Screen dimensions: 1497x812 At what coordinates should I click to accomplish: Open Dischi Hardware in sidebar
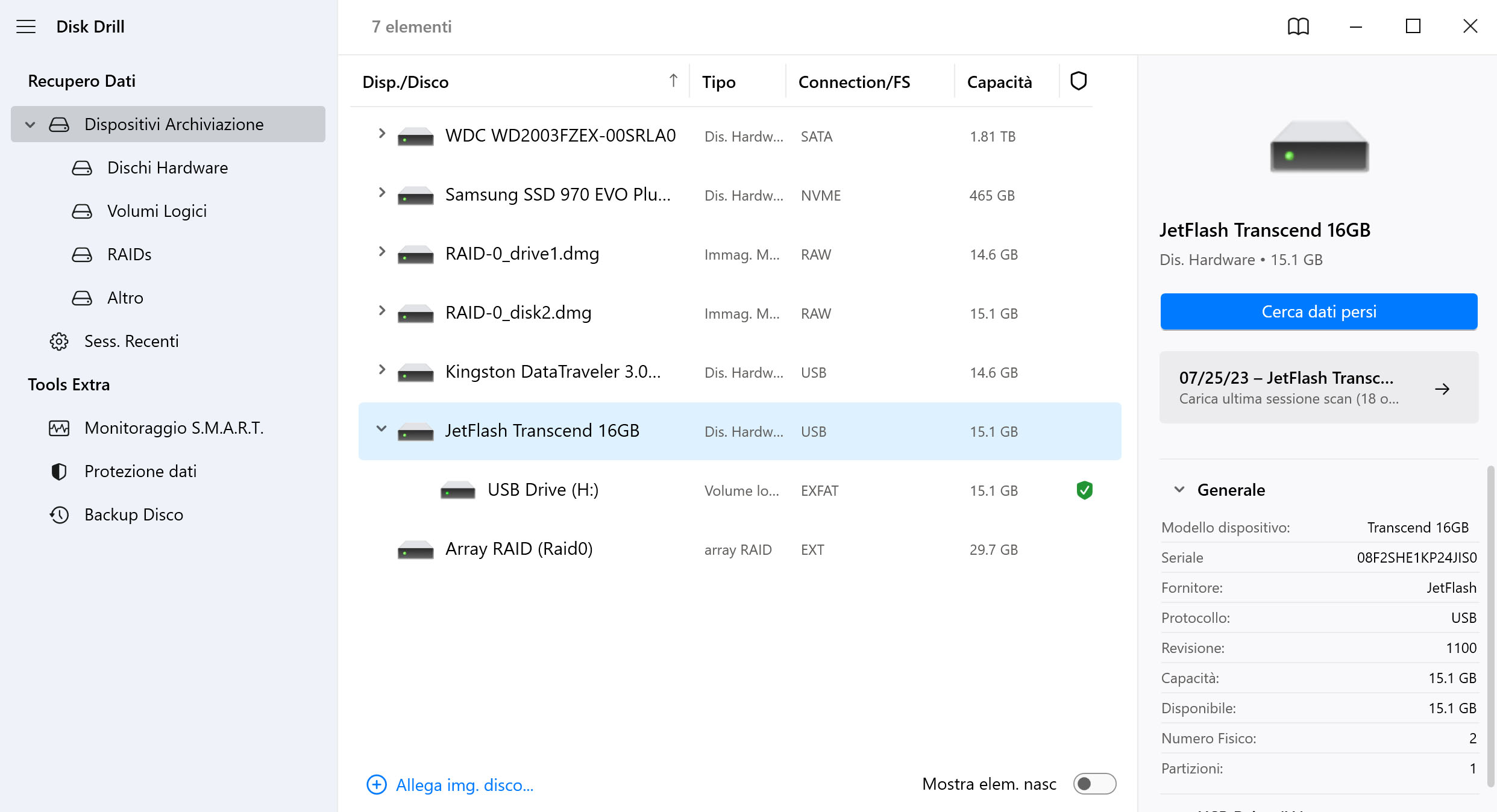point(168,167)
